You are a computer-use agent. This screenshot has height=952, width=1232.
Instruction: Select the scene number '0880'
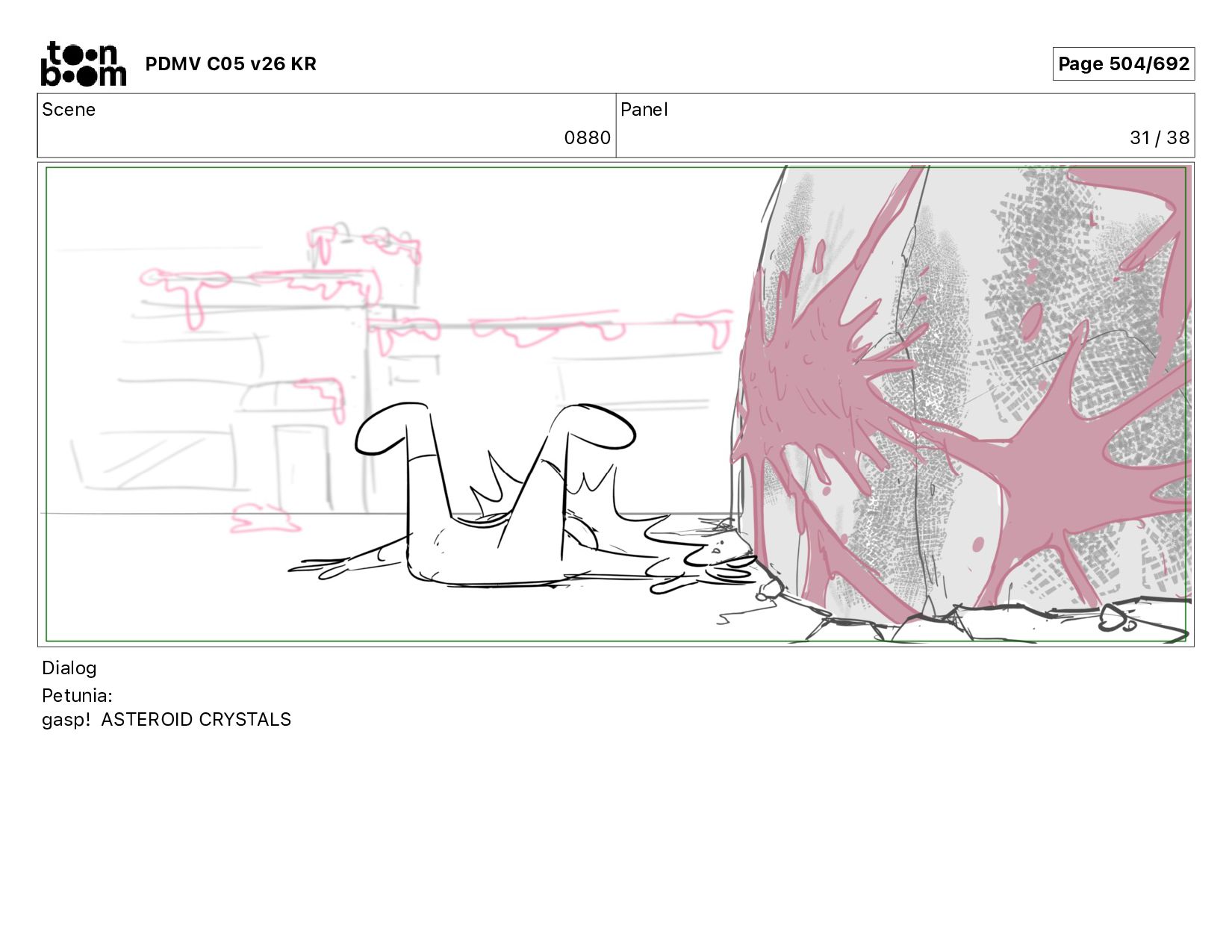tap(587, 138)
